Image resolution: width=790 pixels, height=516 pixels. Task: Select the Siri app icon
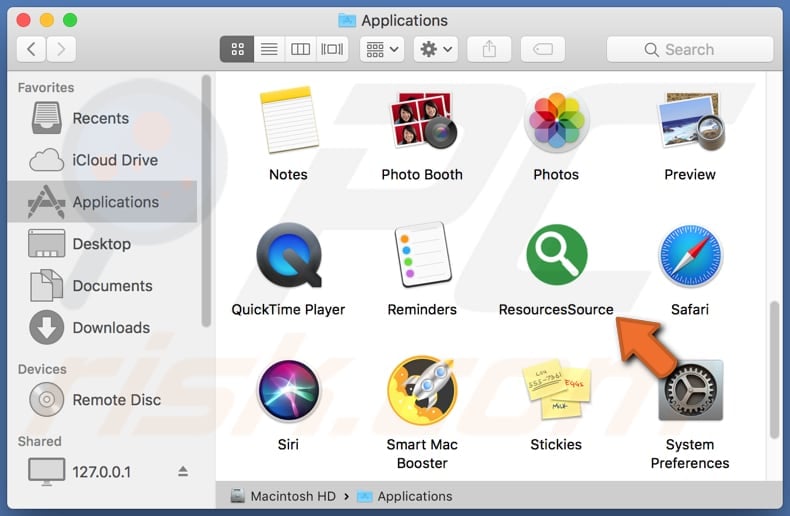coord(289,390)
